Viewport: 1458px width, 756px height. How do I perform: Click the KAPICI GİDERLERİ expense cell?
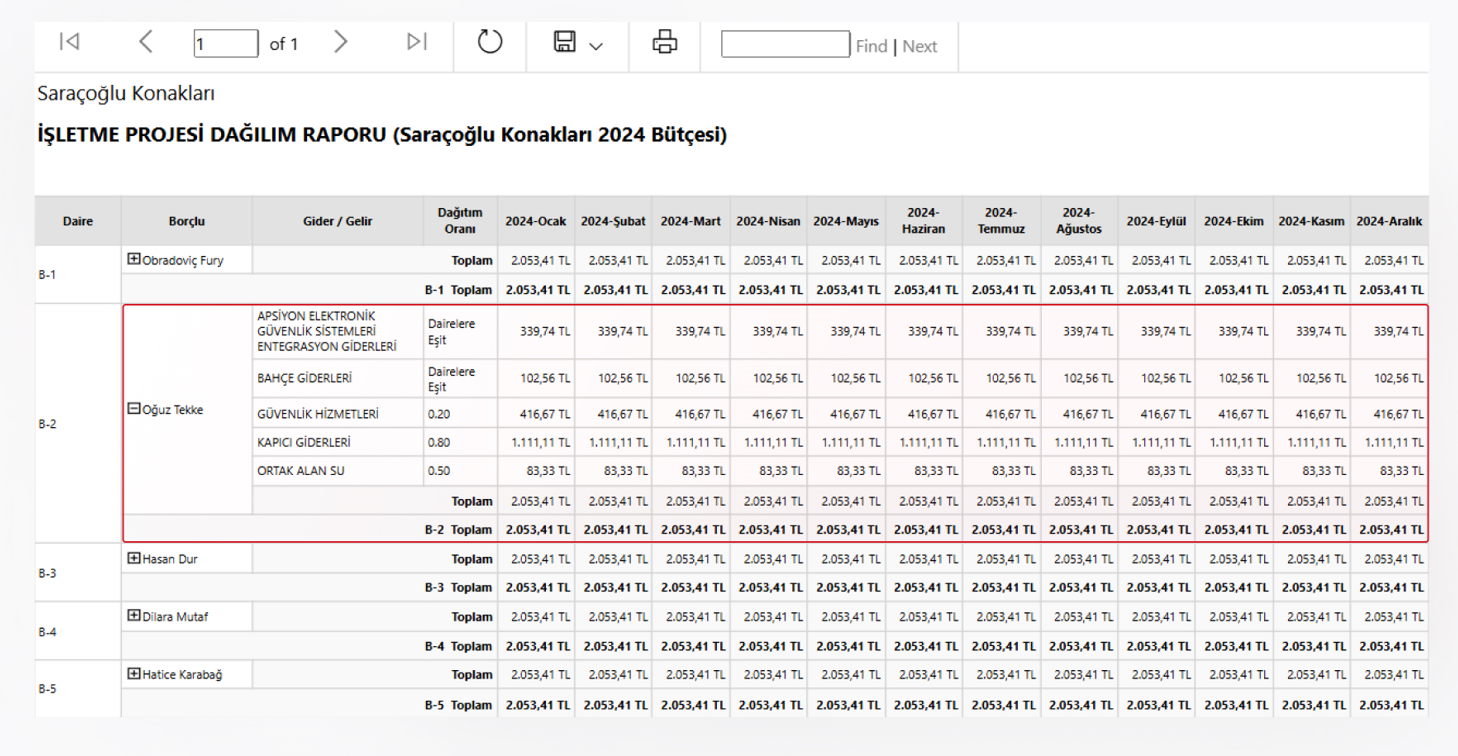(338, 442)
